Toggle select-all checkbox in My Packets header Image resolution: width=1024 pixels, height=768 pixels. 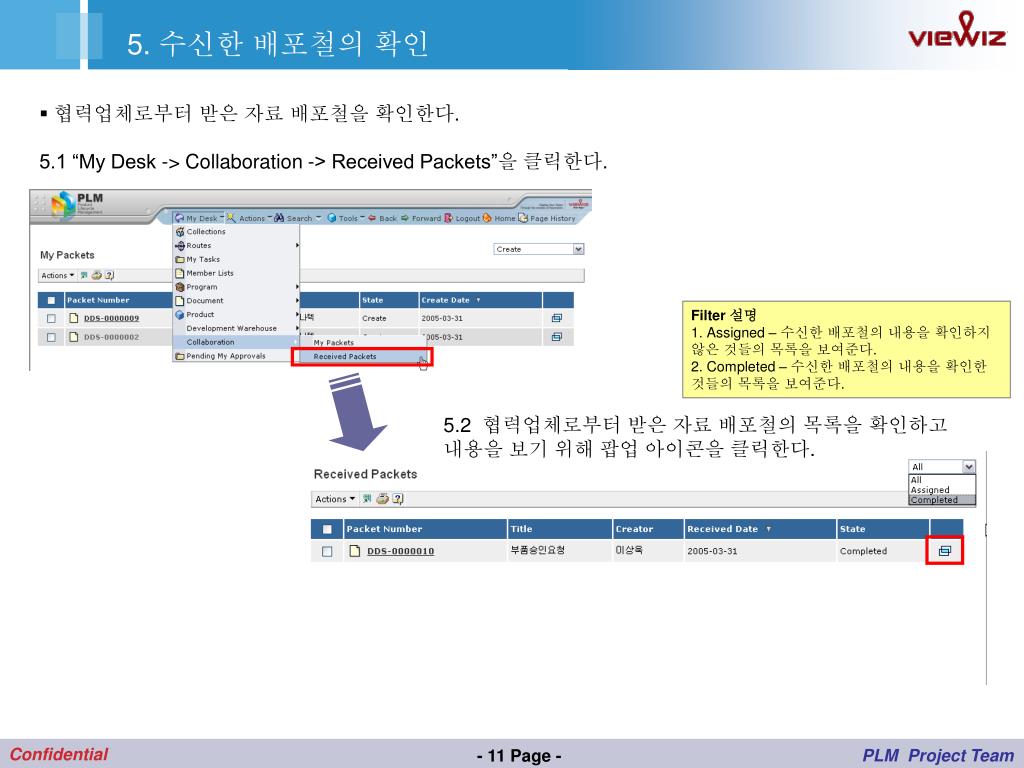pyautogui.click(x=51, y=300)
